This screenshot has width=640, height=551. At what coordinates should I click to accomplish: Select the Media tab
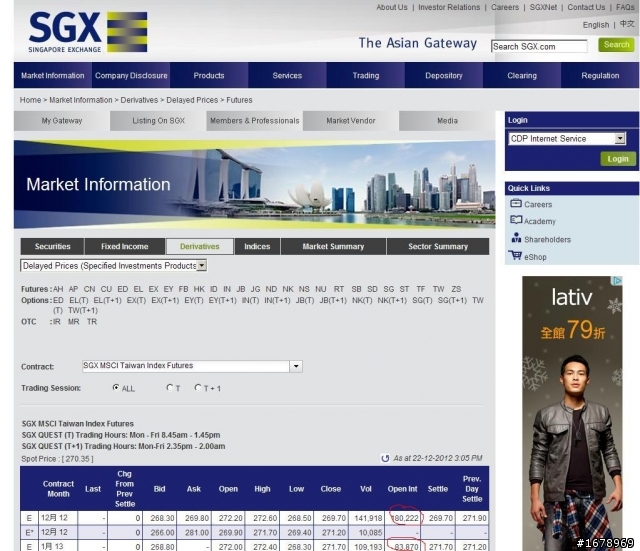click(447, 121)
